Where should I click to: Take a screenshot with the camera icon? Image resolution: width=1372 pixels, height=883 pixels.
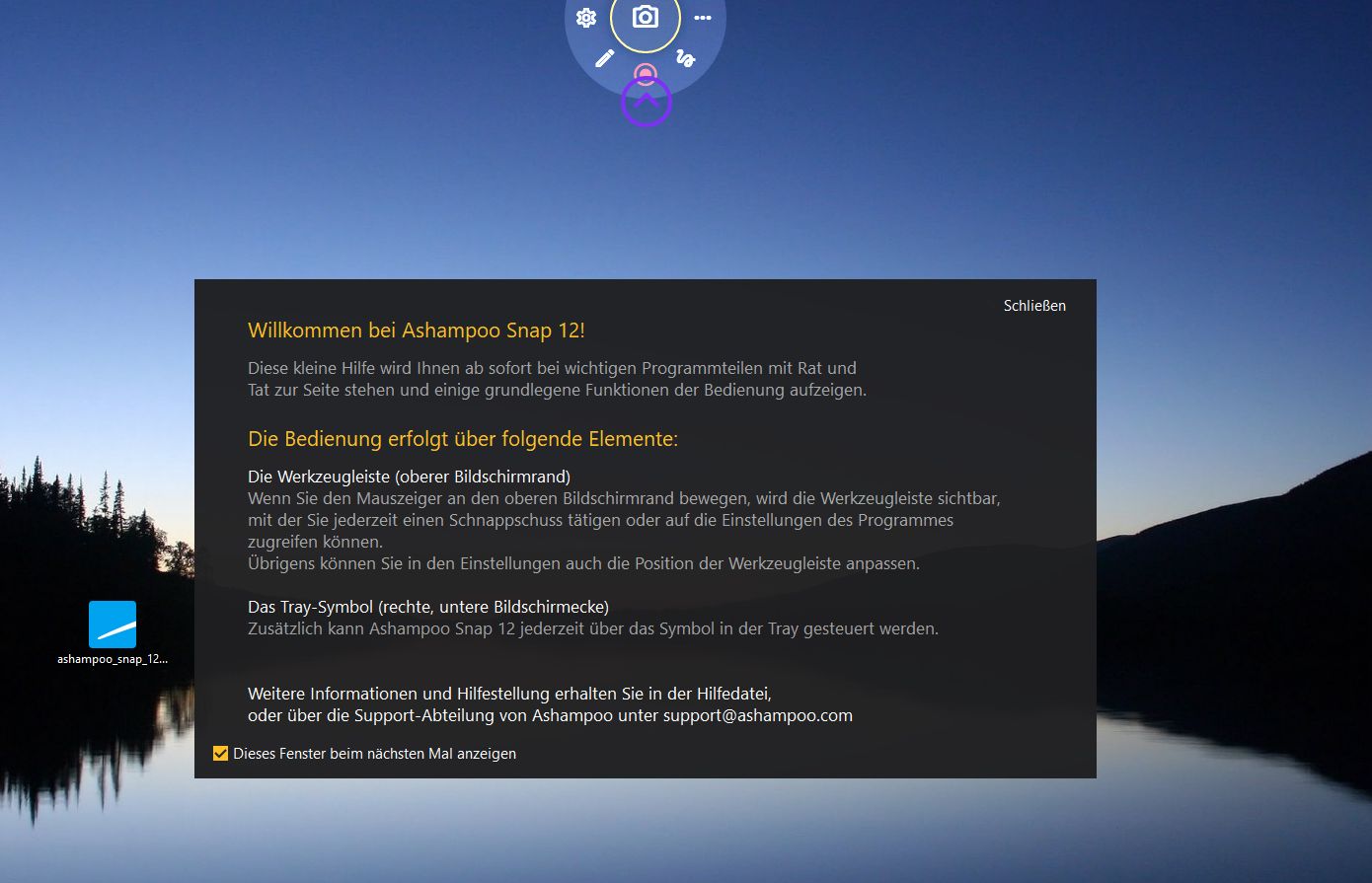pyautogui.click(x=646, y=17)
